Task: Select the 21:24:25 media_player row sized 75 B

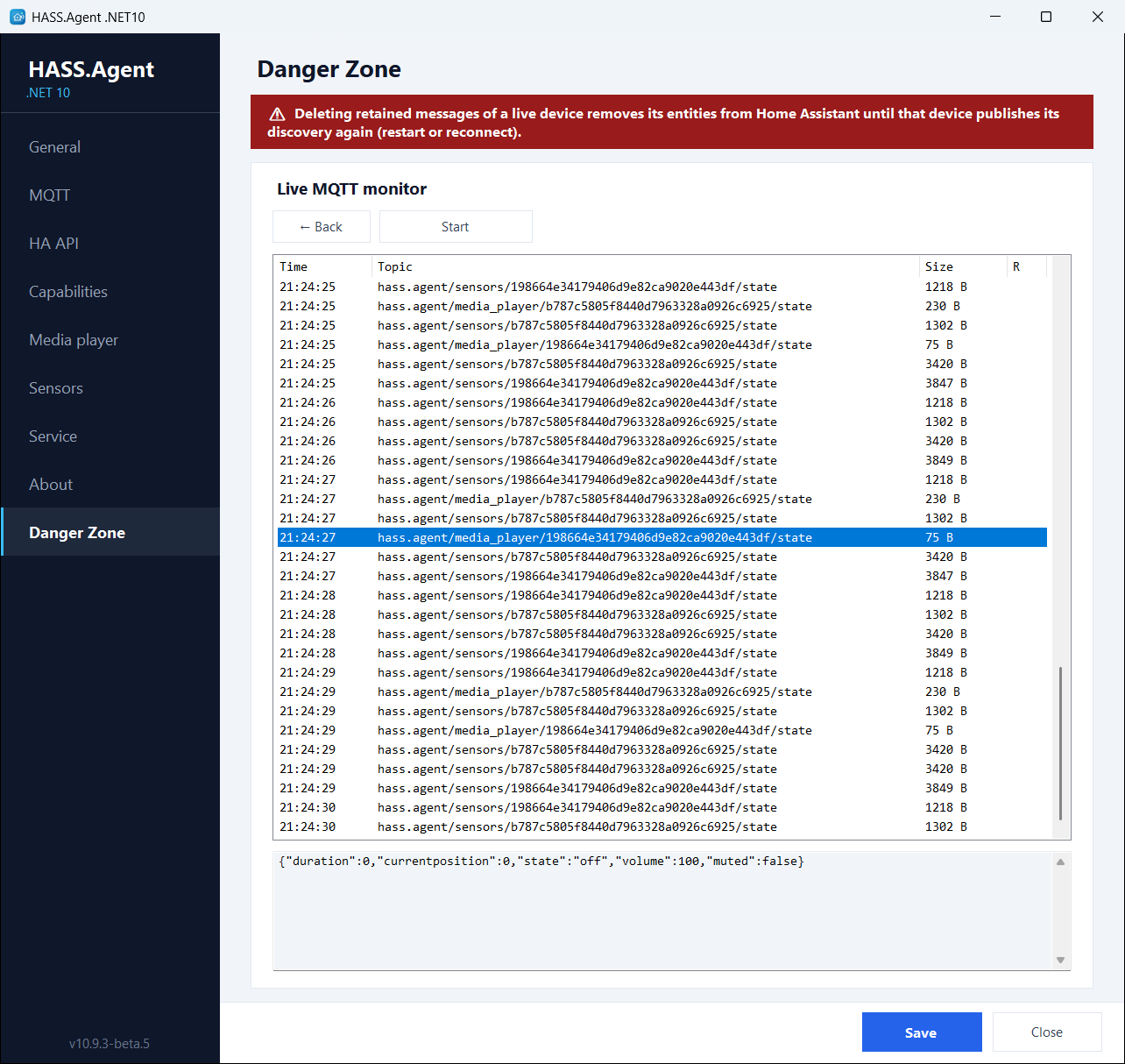Action: pos(662,344)
